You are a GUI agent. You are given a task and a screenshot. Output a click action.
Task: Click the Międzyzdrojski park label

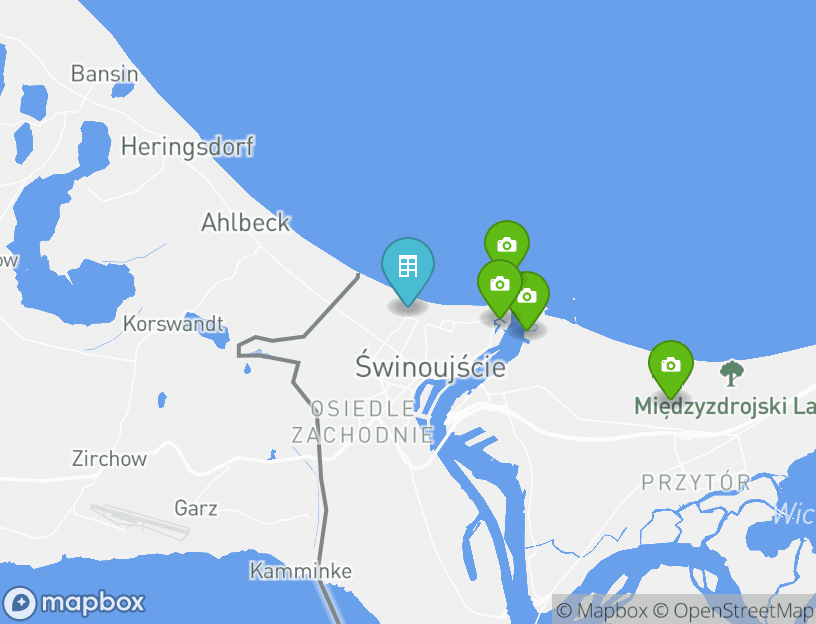coord(725,406)
